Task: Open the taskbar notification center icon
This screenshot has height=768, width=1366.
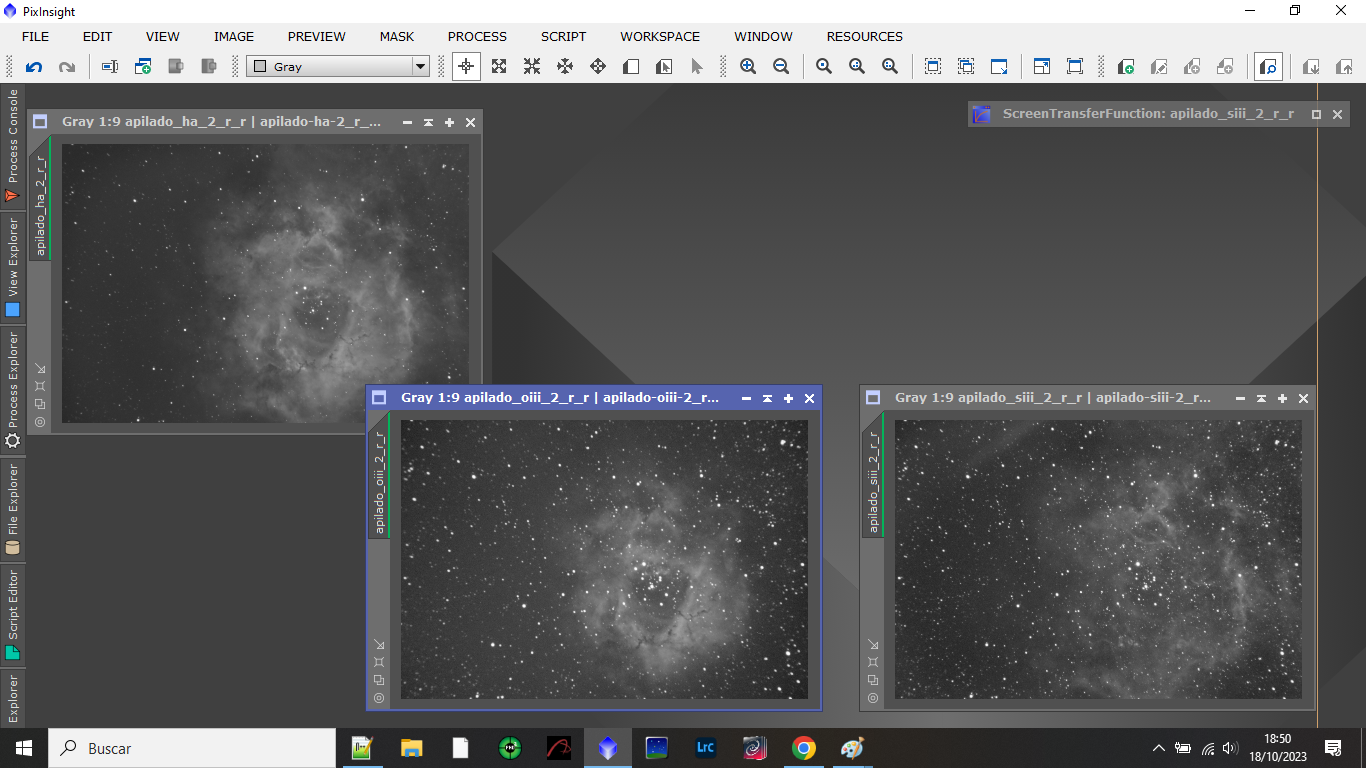Action: click(1332, 748)
